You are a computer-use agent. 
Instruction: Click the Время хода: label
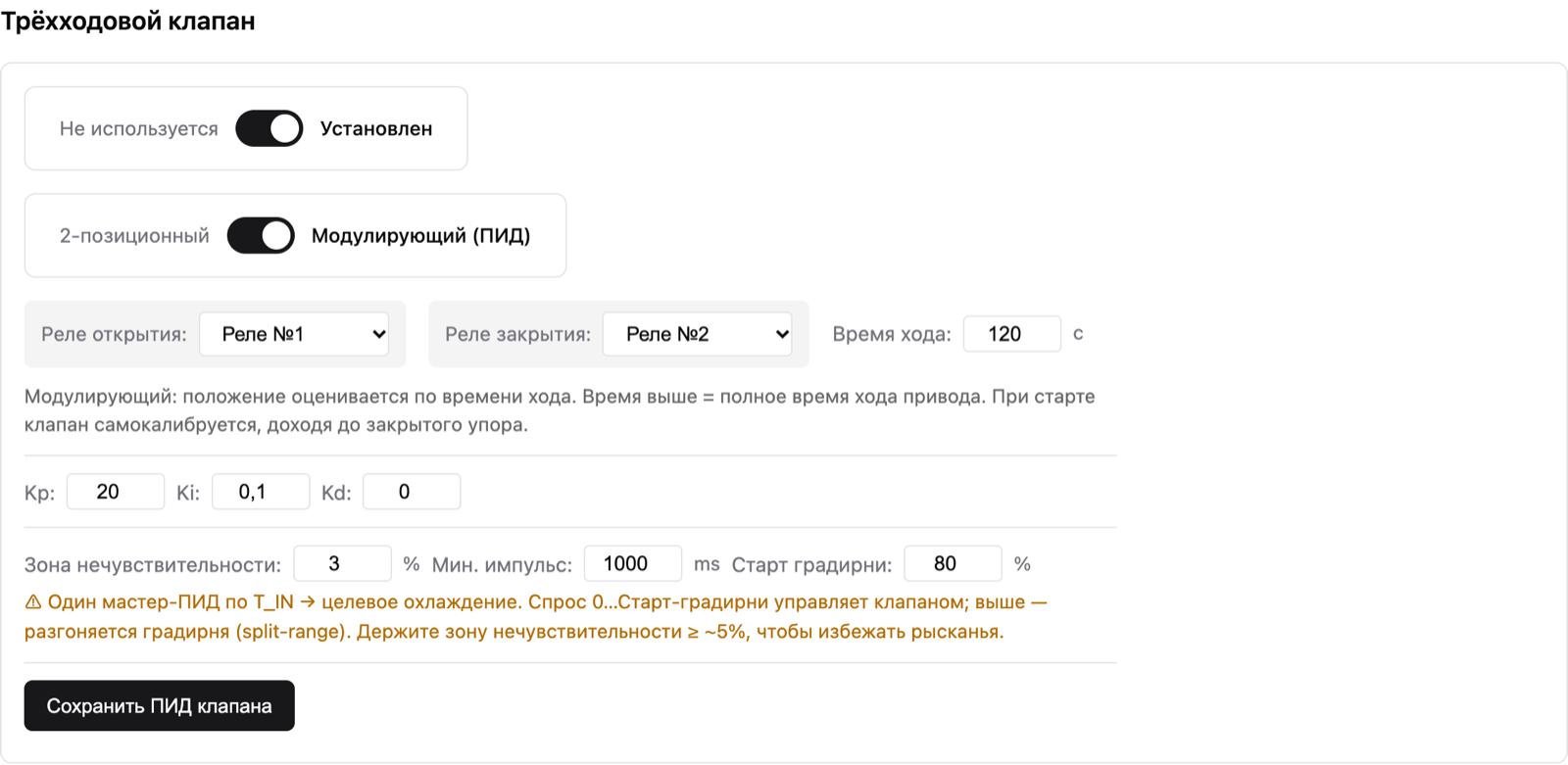pos(892,335)
